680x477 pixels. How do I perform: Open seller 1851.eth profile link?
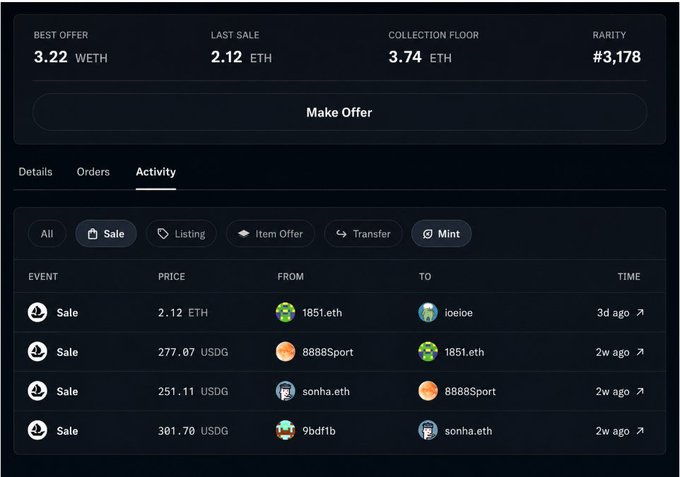[322, 313]
